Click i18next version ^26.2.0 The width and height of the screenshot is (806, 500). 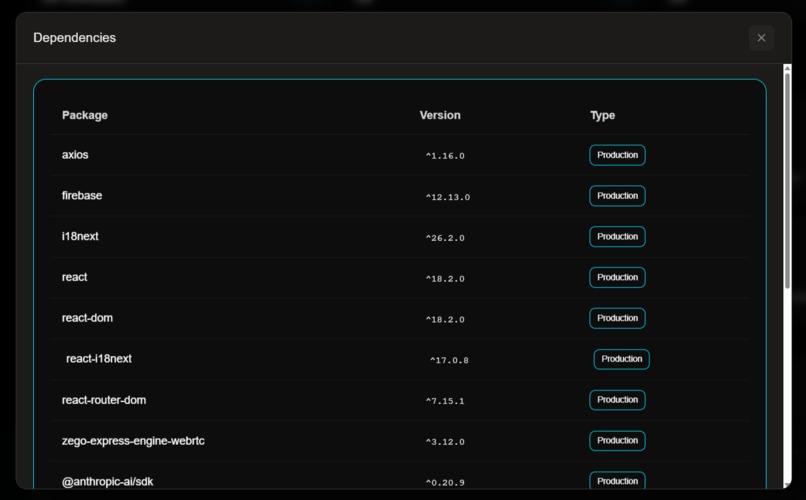coord(445,238)
